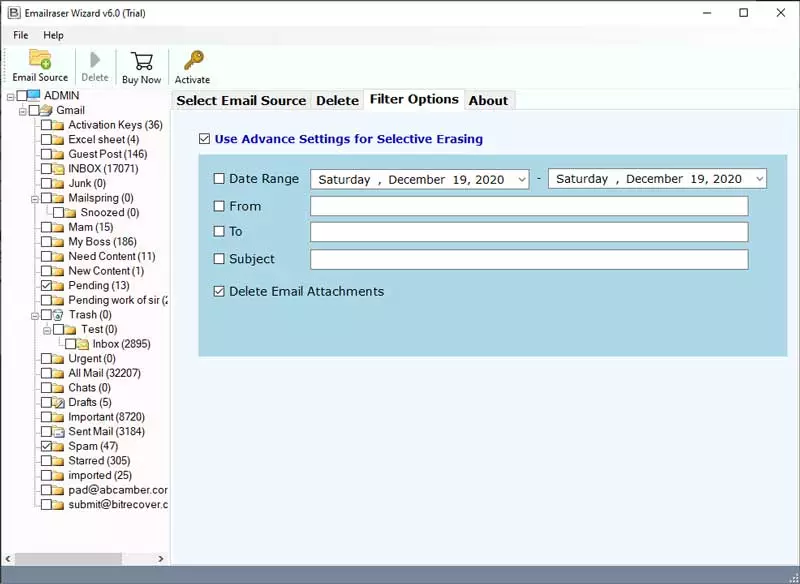Select the ADMIN computer icon

[x=34, y=95]
